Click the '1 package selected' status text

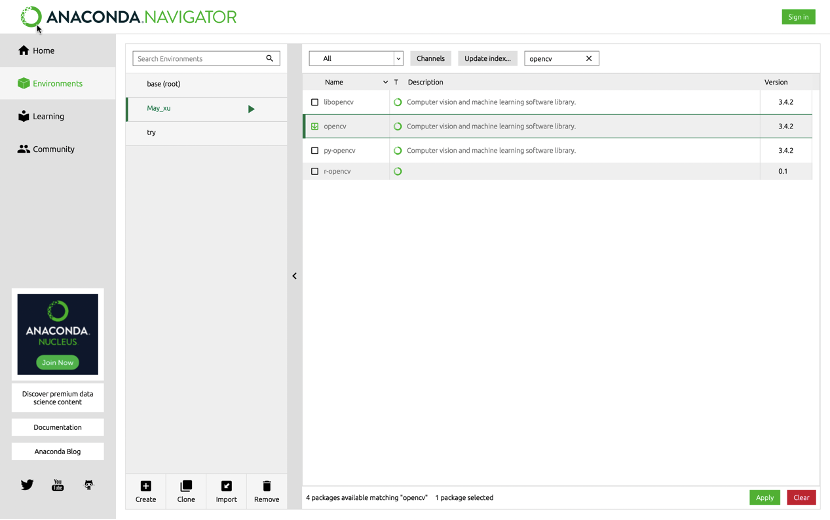[464, 498]
